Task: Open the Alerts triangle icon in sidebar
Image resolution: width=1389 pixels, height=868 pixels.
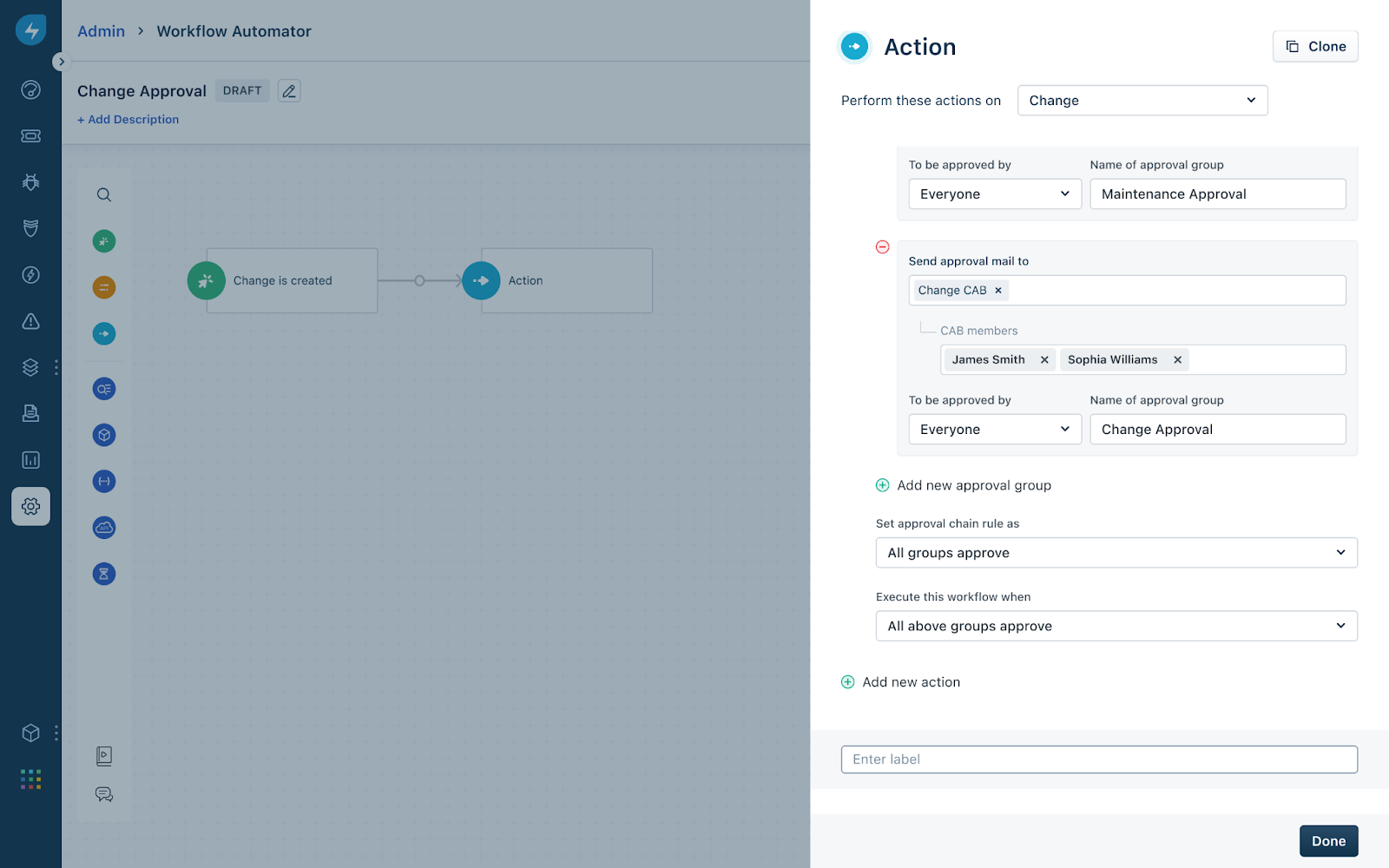Action: [x=30, y=321]
